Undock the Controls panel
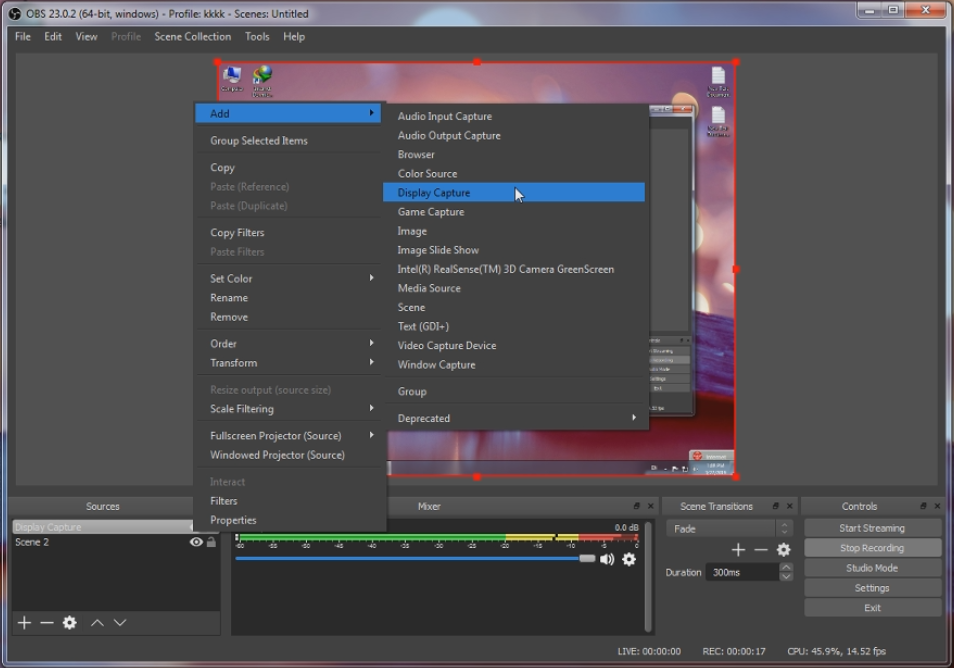Image resolution: width=954 pixels, height=668 pixels. [x=924, y=506]
